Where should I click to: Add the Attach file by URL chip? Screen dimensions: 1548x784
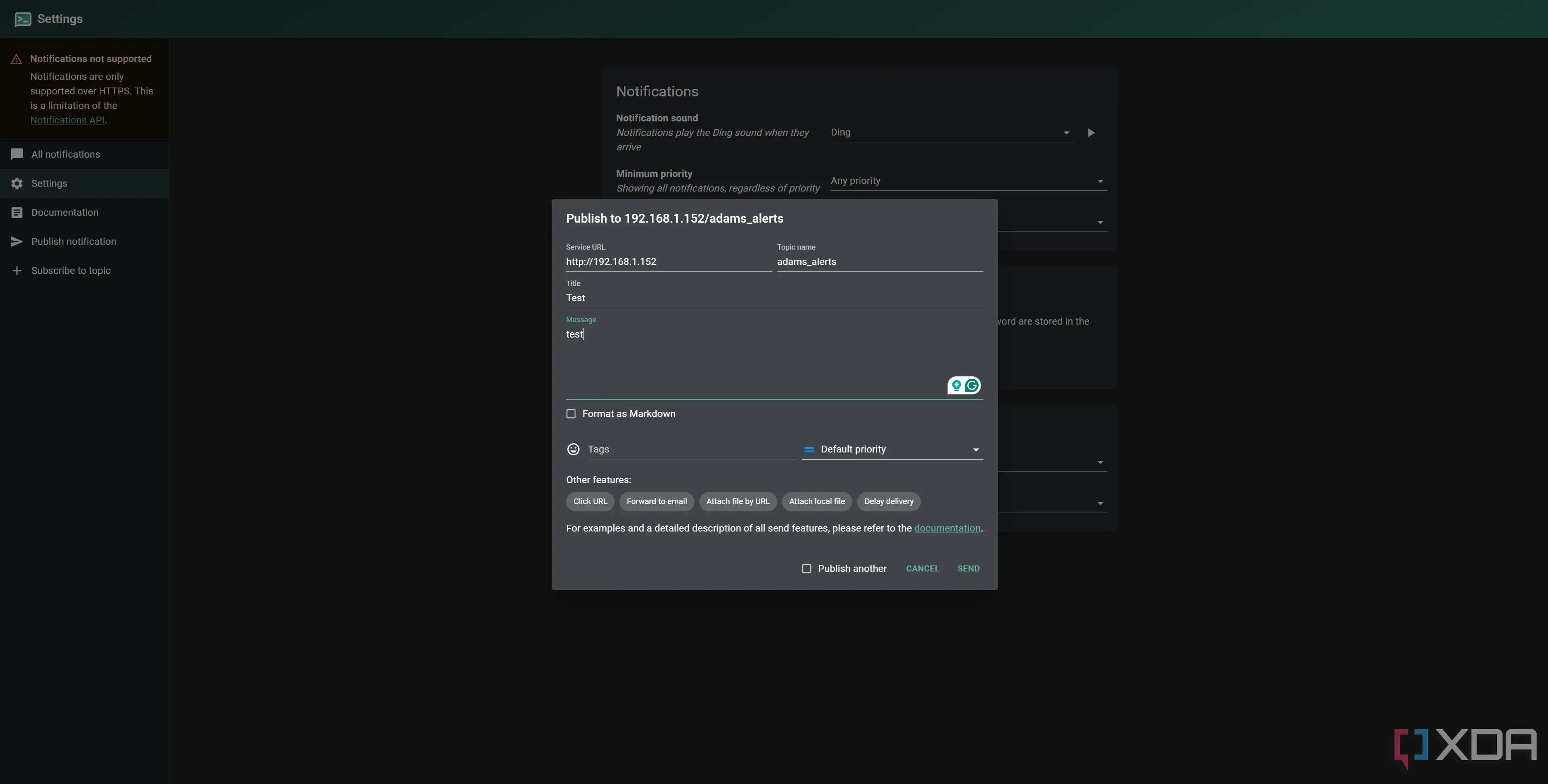click(737, 502)
